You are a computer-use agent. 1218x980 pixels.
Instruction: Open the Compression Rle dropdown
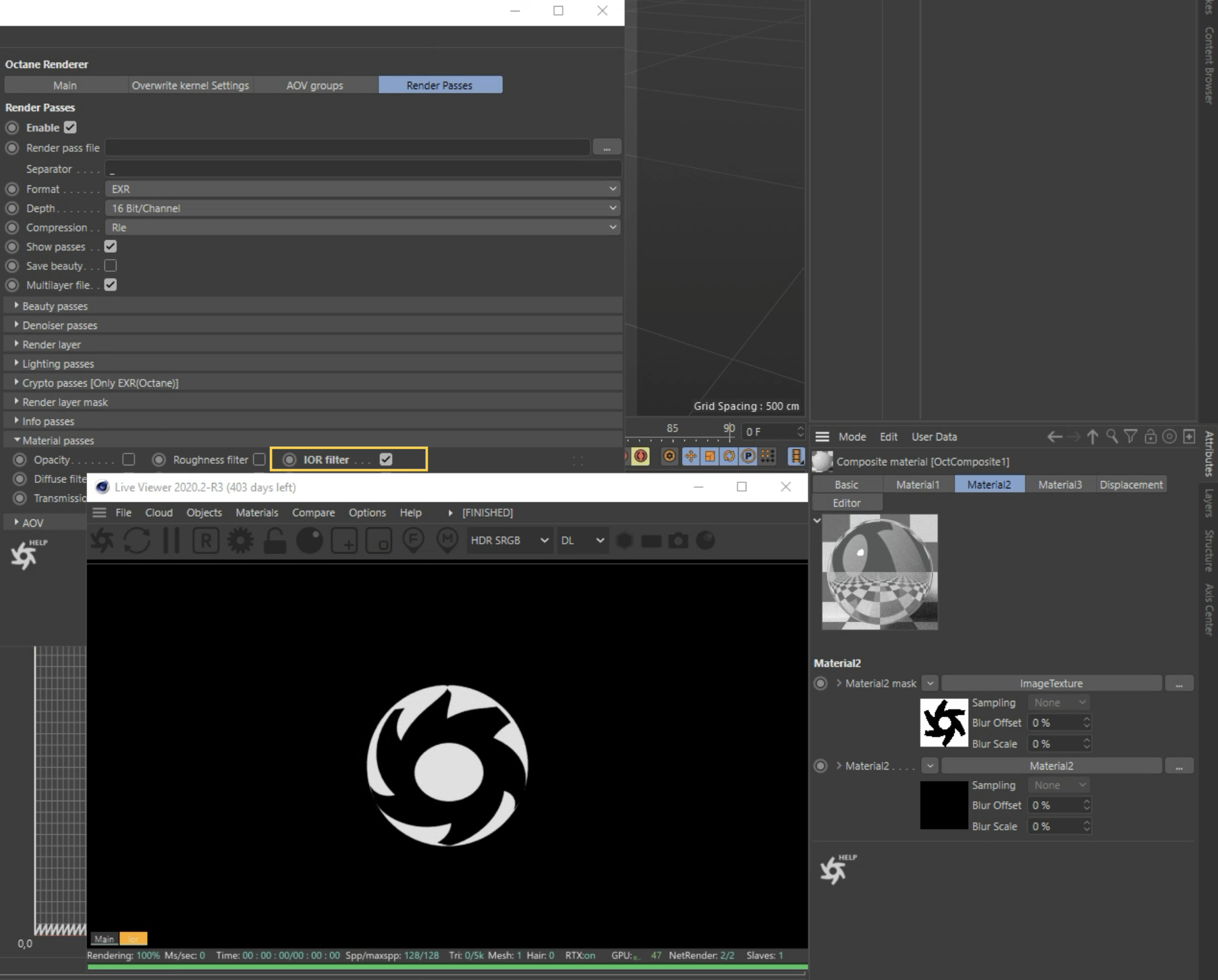point(363,227)
